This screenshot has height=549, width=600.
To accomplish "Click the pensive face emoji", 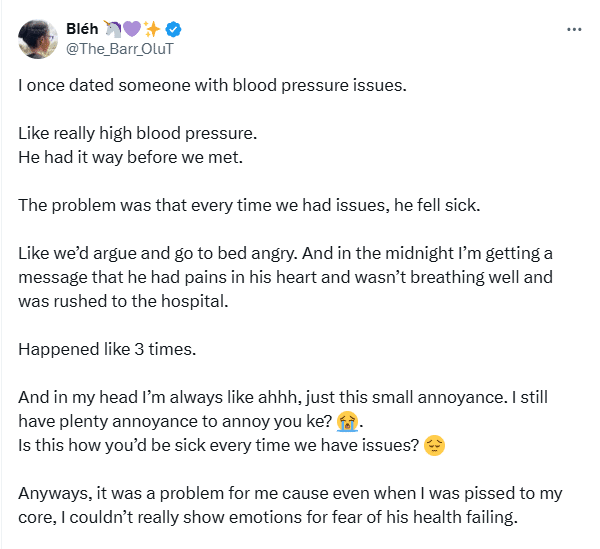I will (434, 445).
